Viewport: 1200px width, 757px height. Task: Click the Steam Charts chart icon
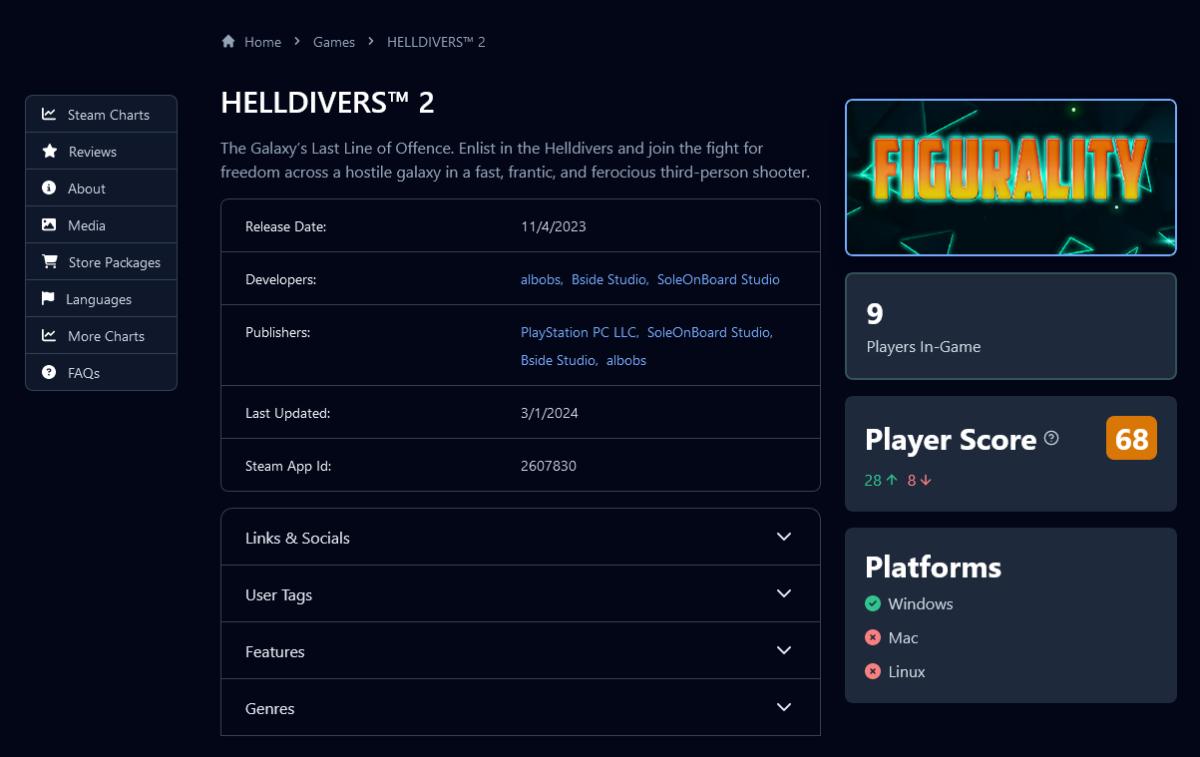49,114
